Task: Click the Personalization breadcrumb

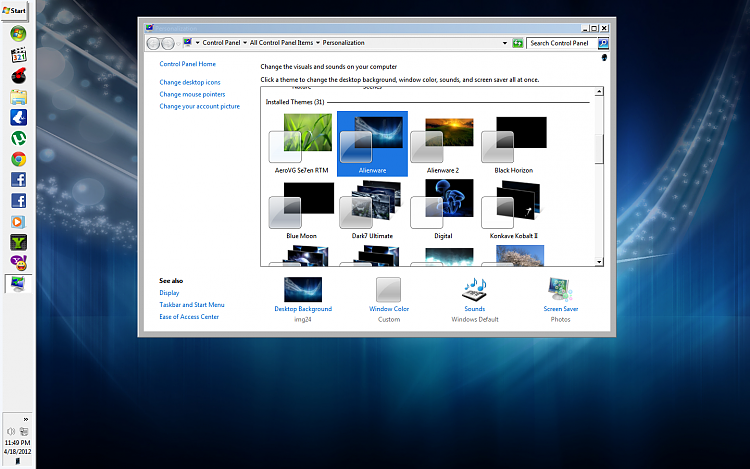Action: pyautogui.click(x=343, y=43)
